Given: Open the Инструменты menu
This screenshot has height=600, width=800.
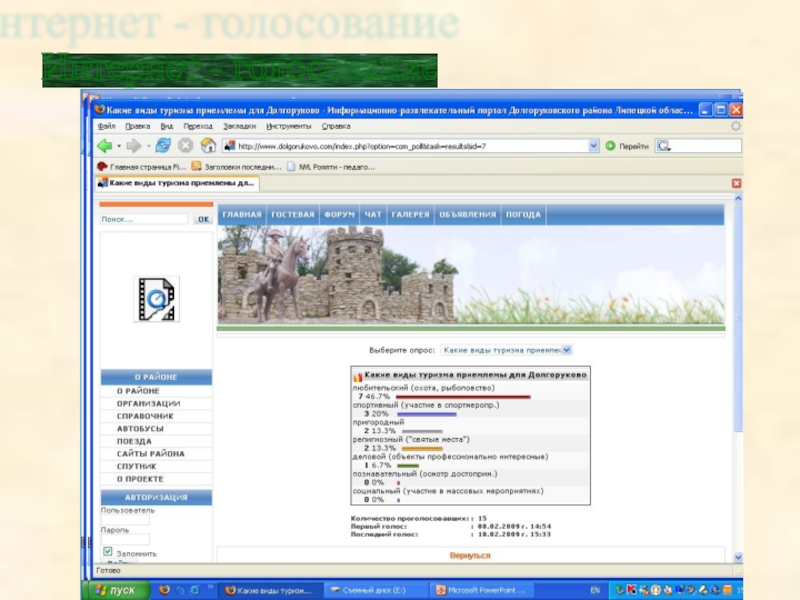Looking at the screenshot, I should coord(288,126).
